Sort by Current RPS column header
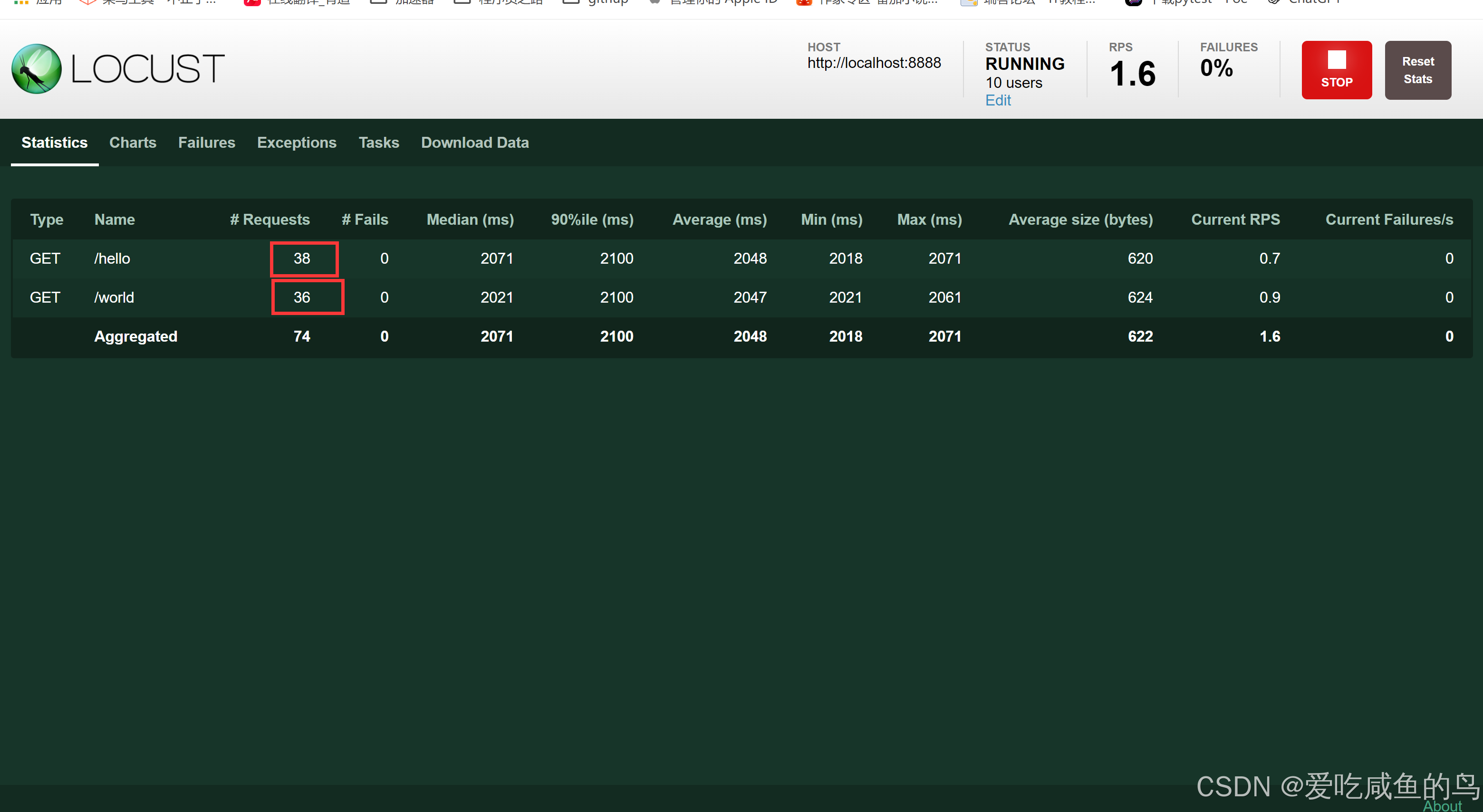The image size is (1483, 812). click(x=1235, y=220)
